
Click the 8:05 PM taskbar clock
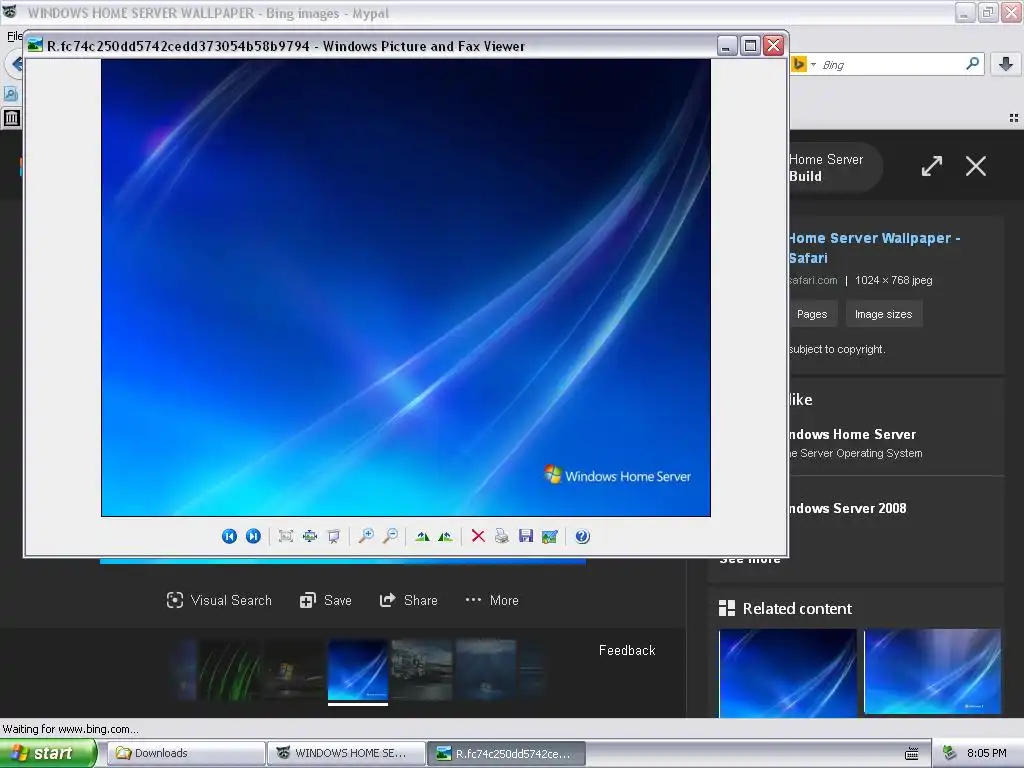coord(986,753)
